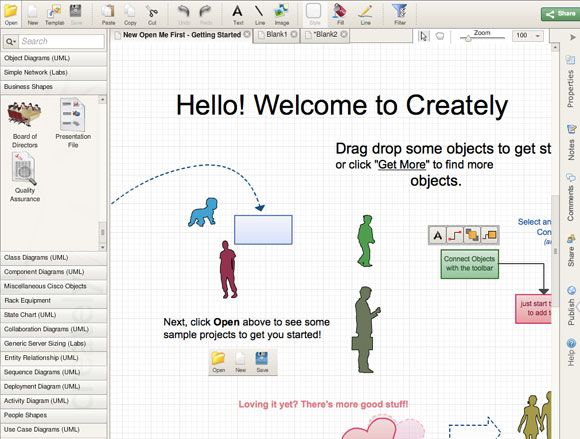Open the Filter funnel tool

point(400,14)
